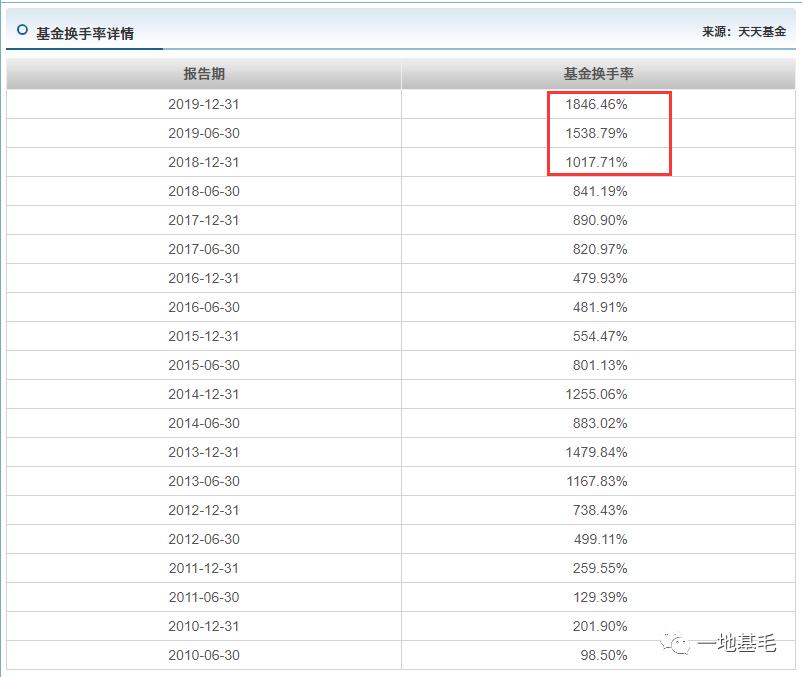The image size is (802, 677).
Task: Click the 基金换手率 column header
Action: point(602,71)
